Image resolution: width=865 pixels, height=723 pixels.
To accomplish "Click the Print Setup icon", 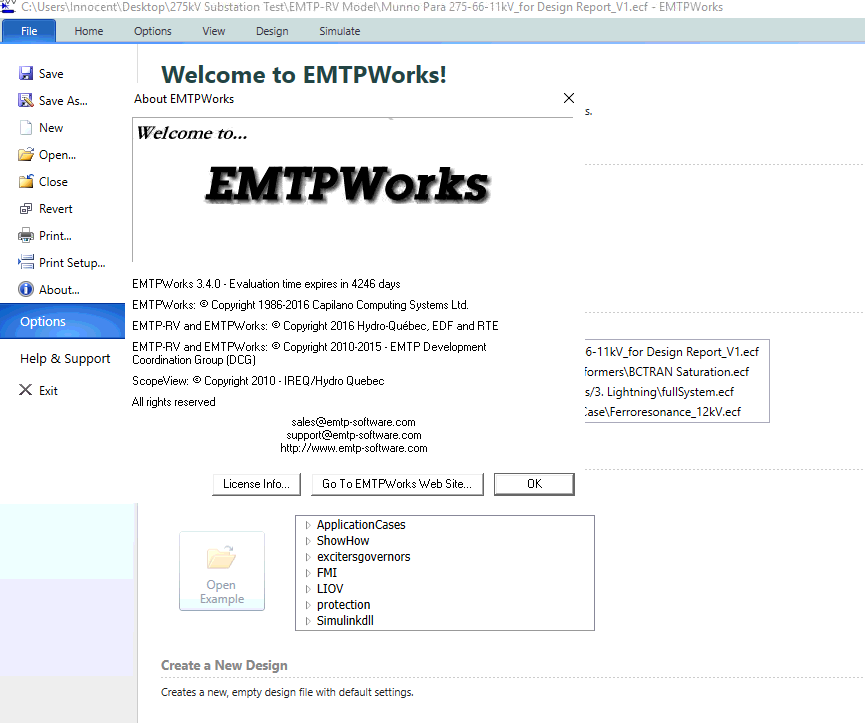I will click(25, 263).
